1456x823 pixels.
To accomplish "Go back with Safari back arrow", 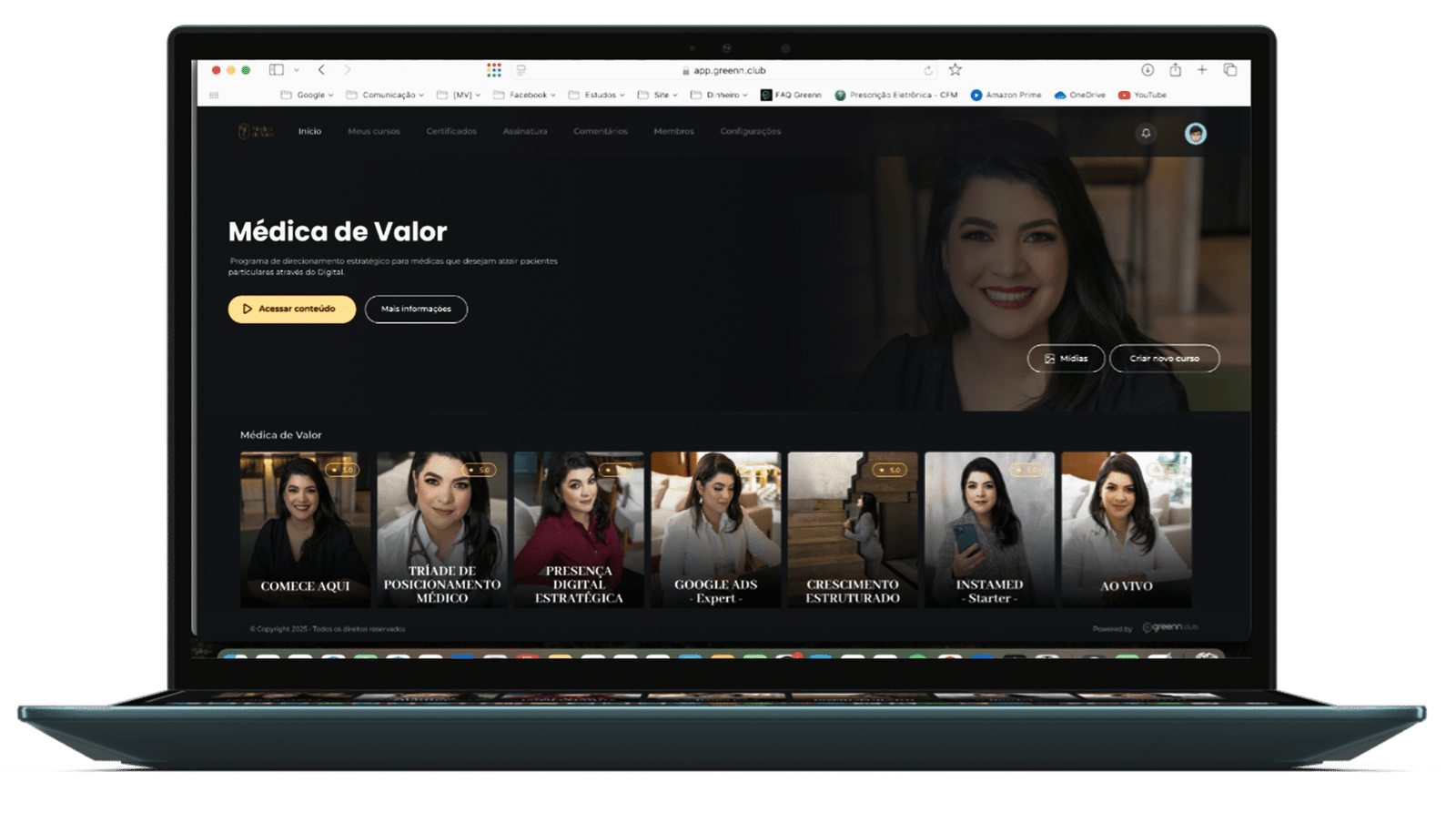I will coord(321,70).
